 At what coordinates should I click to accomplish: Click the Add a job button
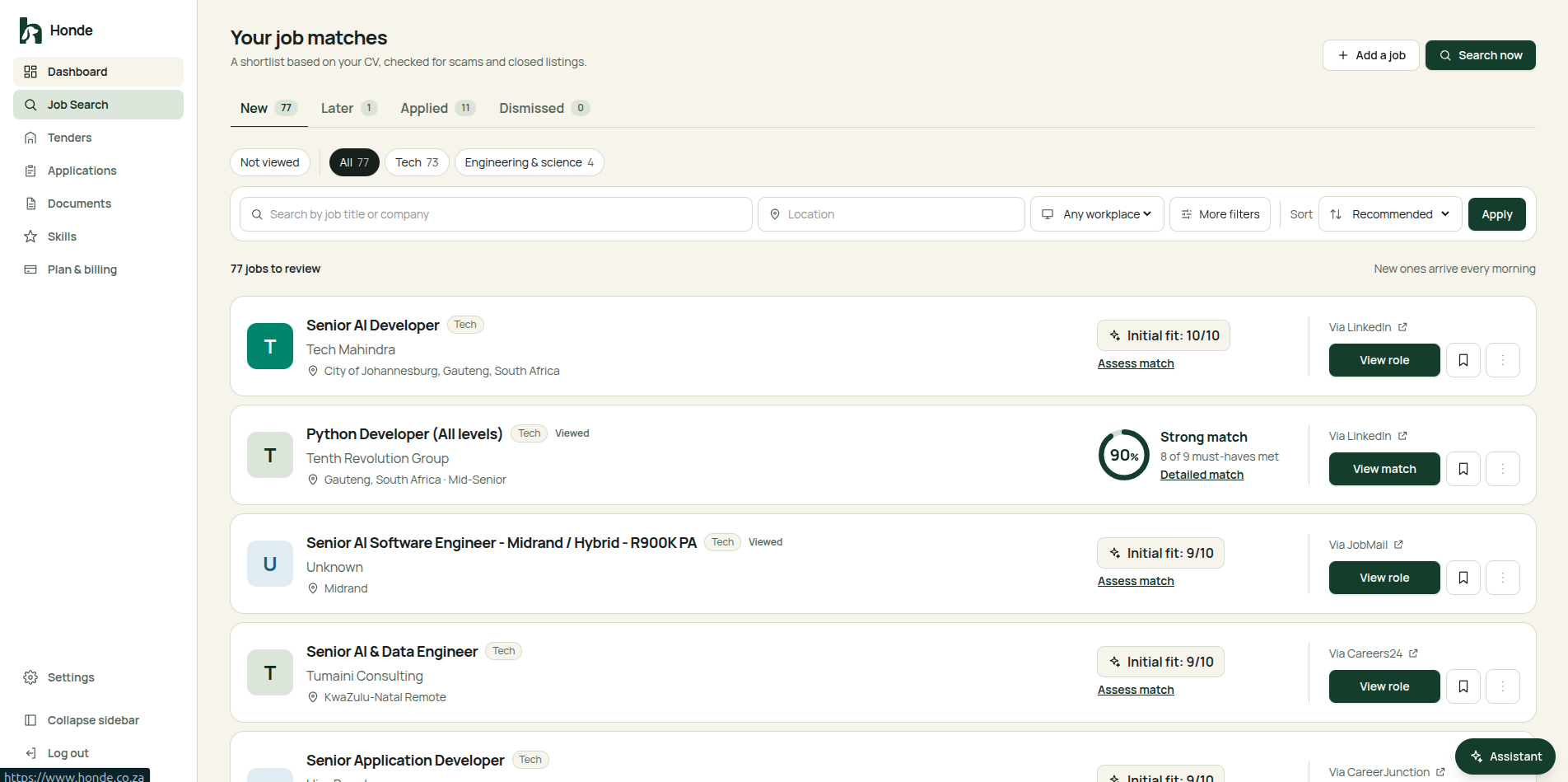point(1370,55)
